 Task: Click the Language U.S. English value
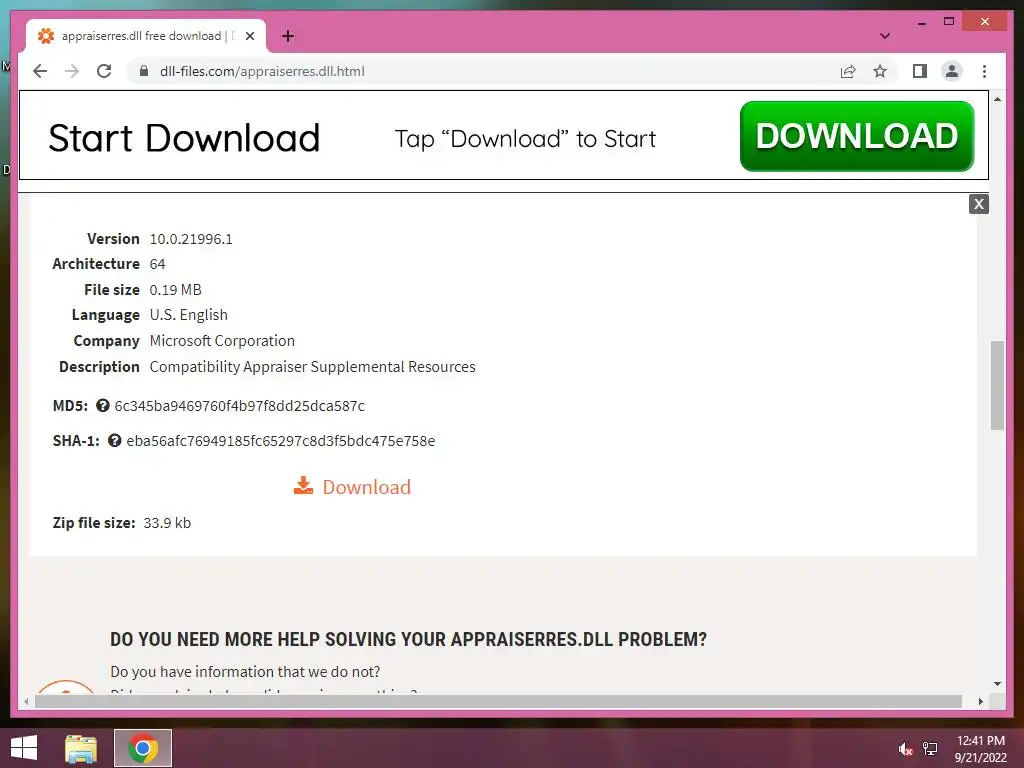(189, 315)
